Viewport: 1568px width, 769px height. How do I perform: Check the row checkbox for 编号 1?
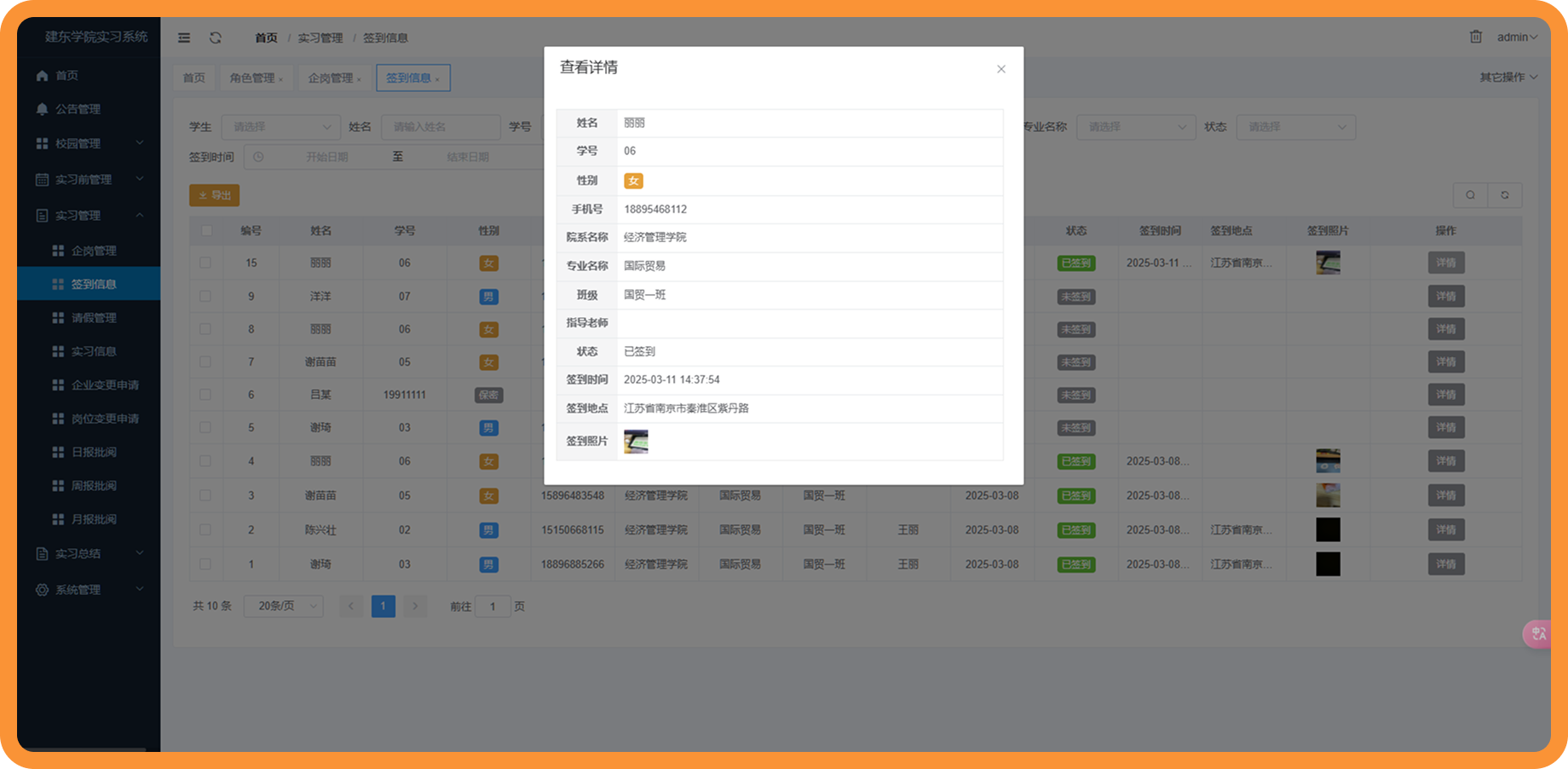click(x=205, y=564)
